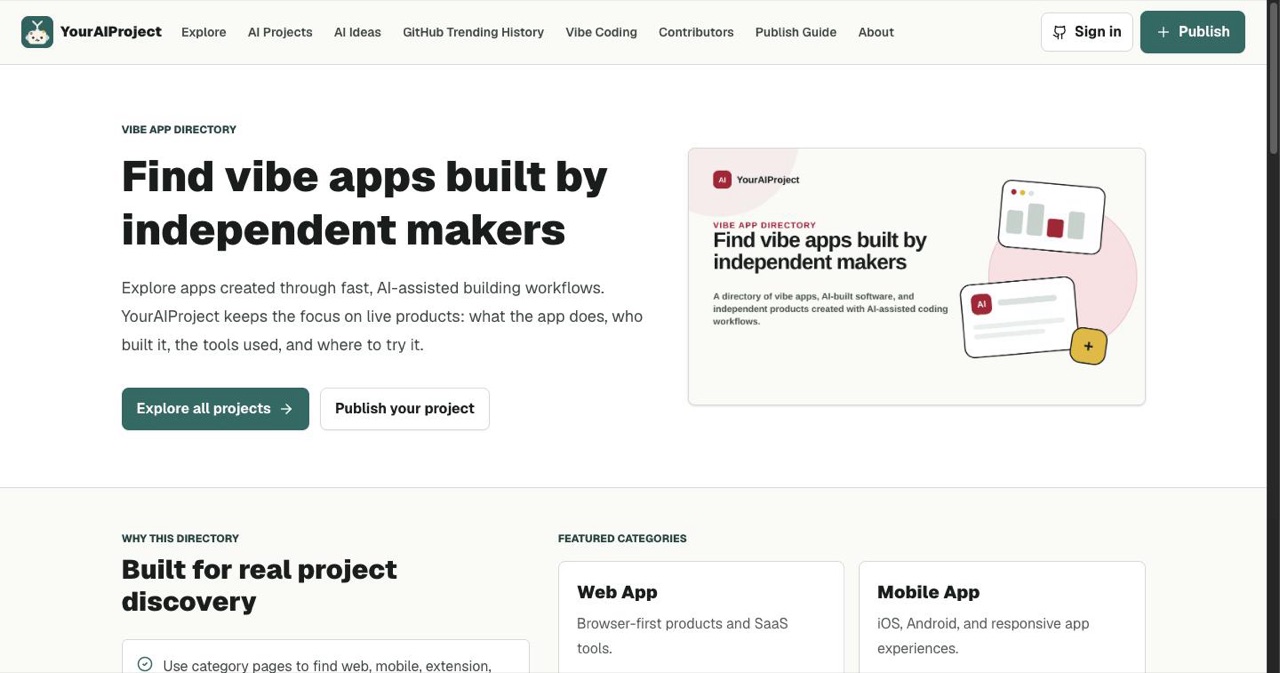Click the Sign in button
1280x673 pixels.
point(1087,32)
